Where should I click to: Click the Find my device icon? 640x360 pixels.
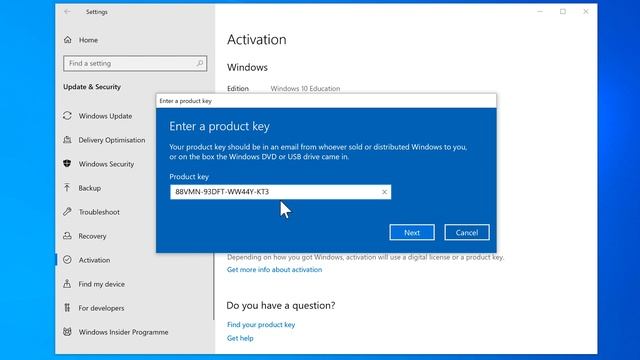(x=67, y=284)
